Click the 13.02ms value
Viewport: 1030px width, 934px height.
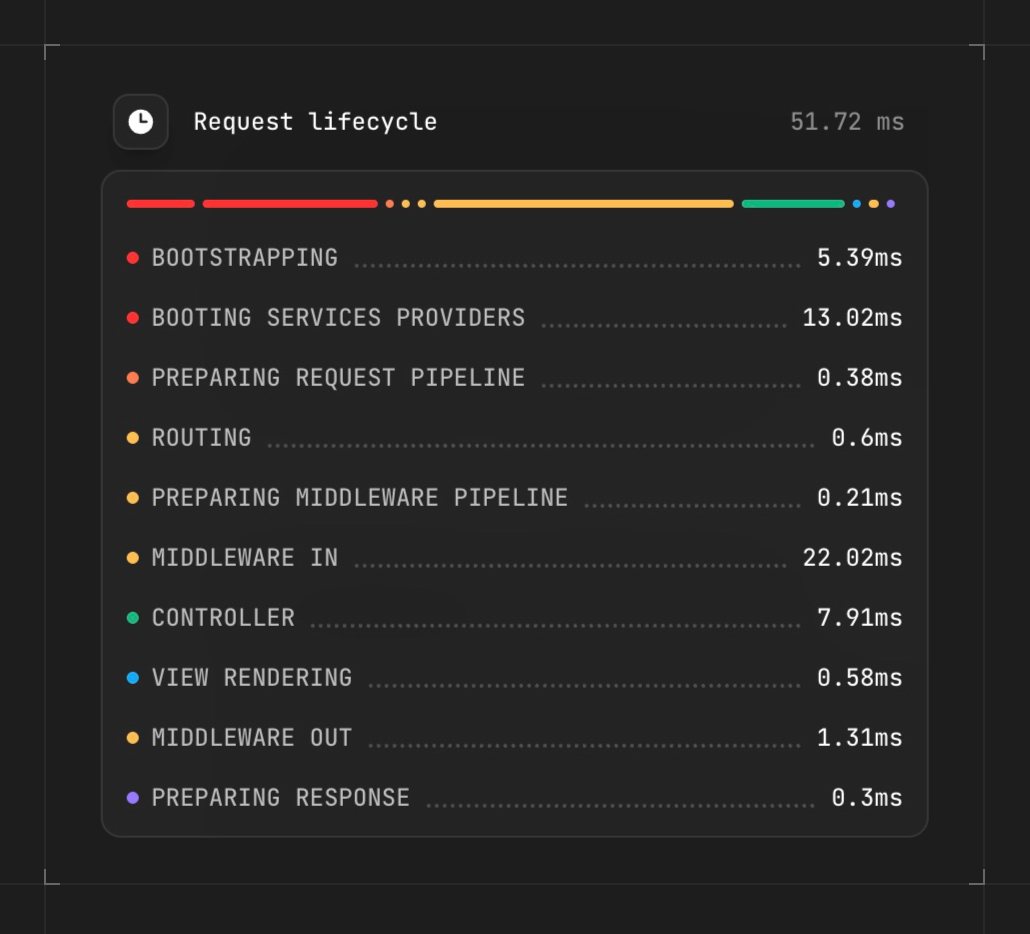click(852, 318)
